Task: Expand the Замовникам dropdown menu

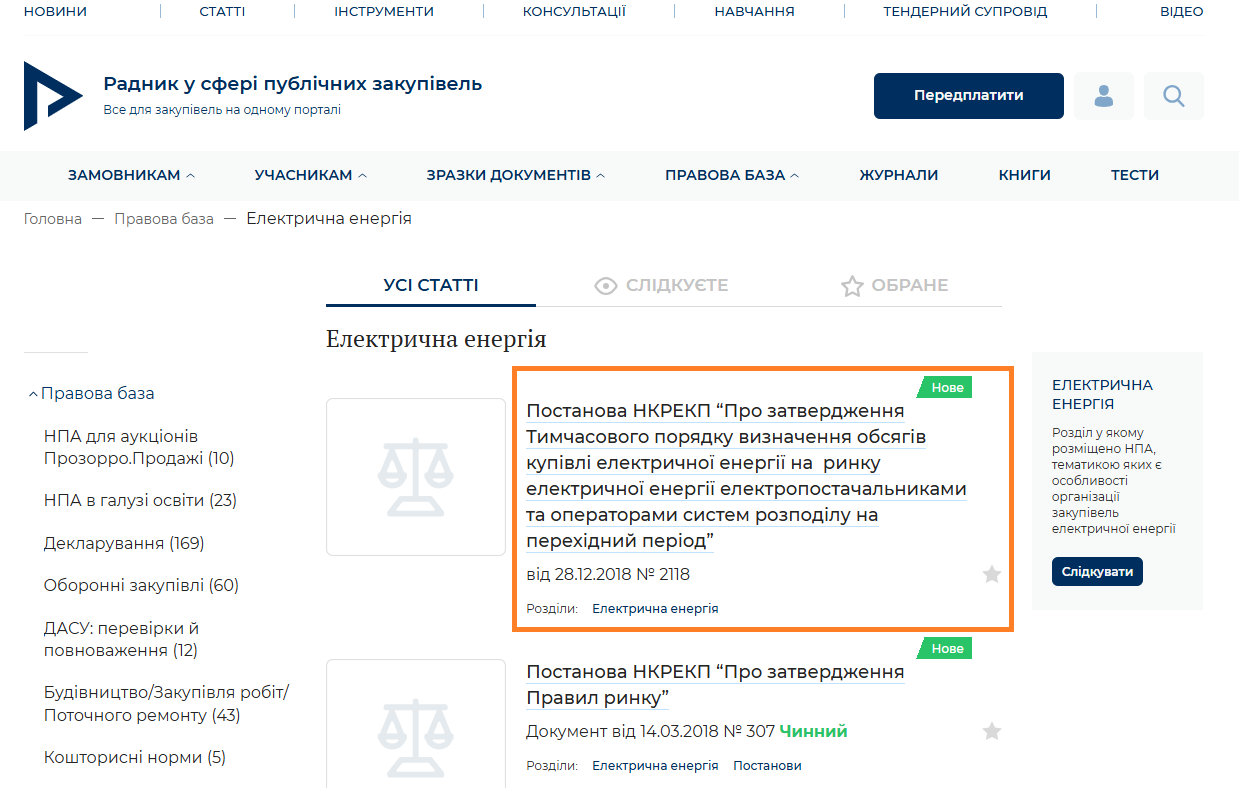Action: click(x=131, y=175)
